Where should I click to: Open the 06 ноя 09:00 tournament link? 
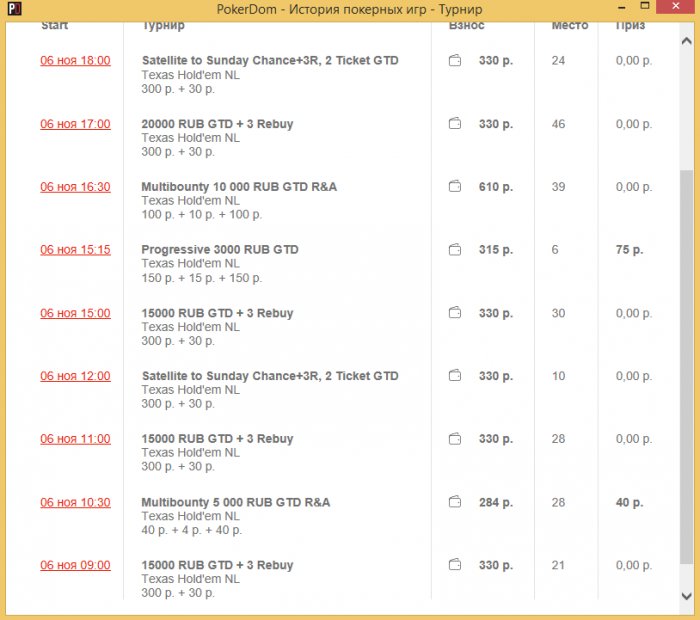[x=75, y=565]
